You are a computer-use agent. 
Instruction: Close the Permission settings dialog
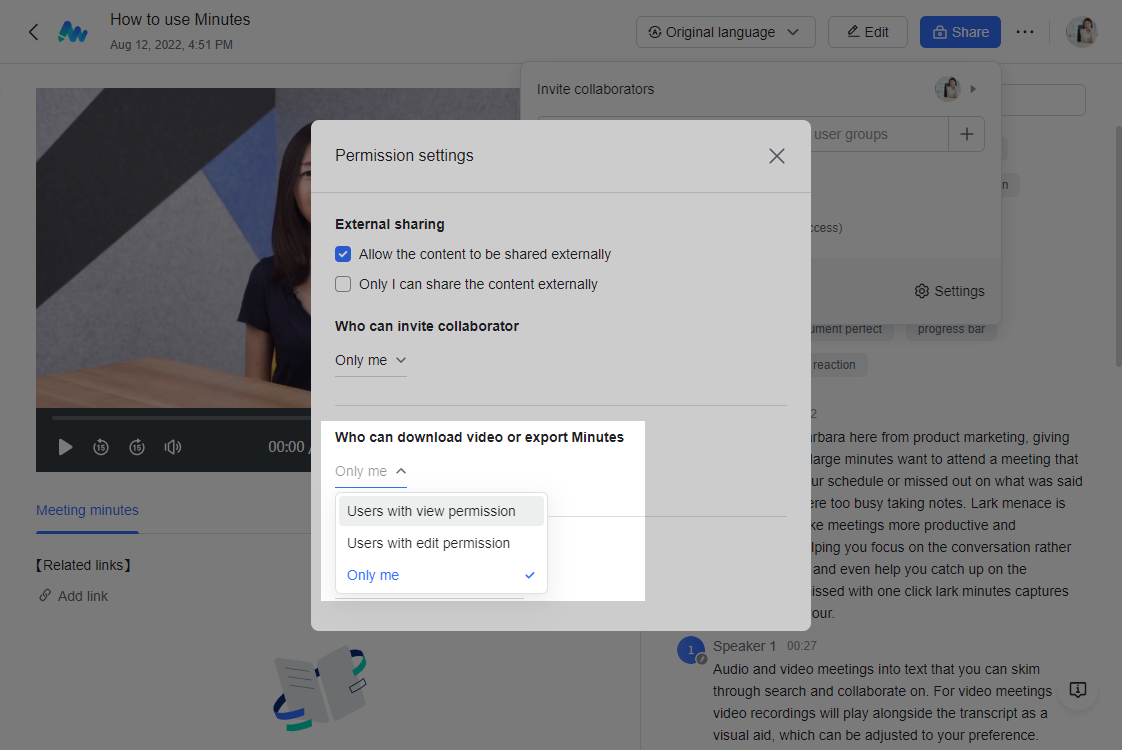[x=776, y=156]
